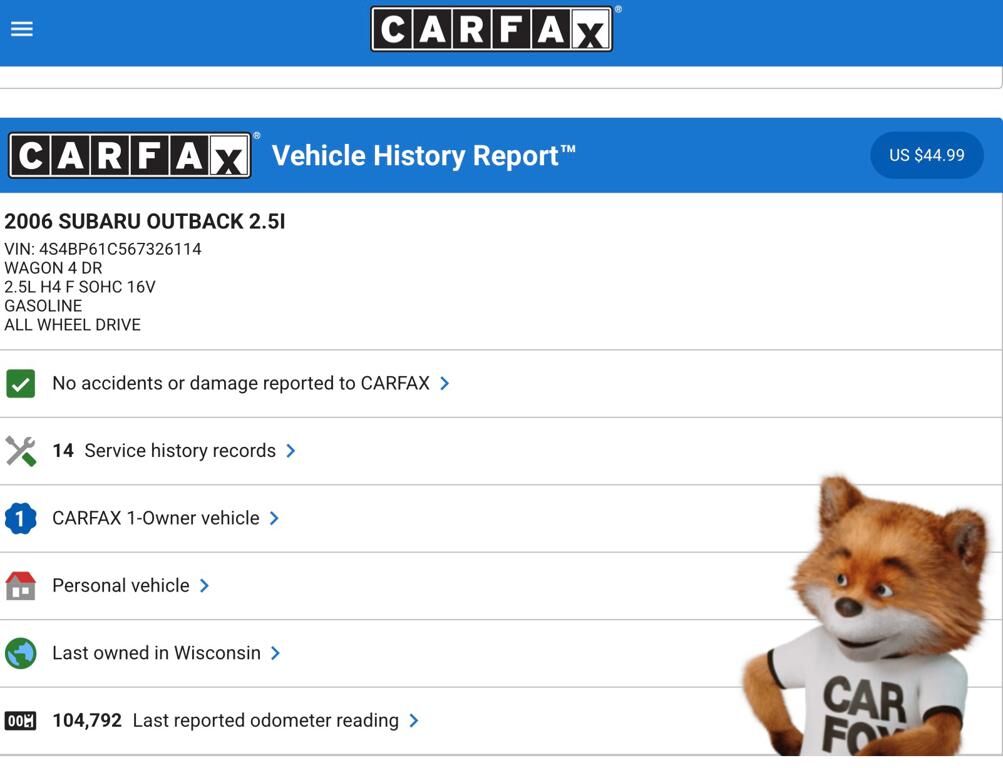Click the 104,792 odometer value
Screen dimensions: 1003x768
coord(87,721)
